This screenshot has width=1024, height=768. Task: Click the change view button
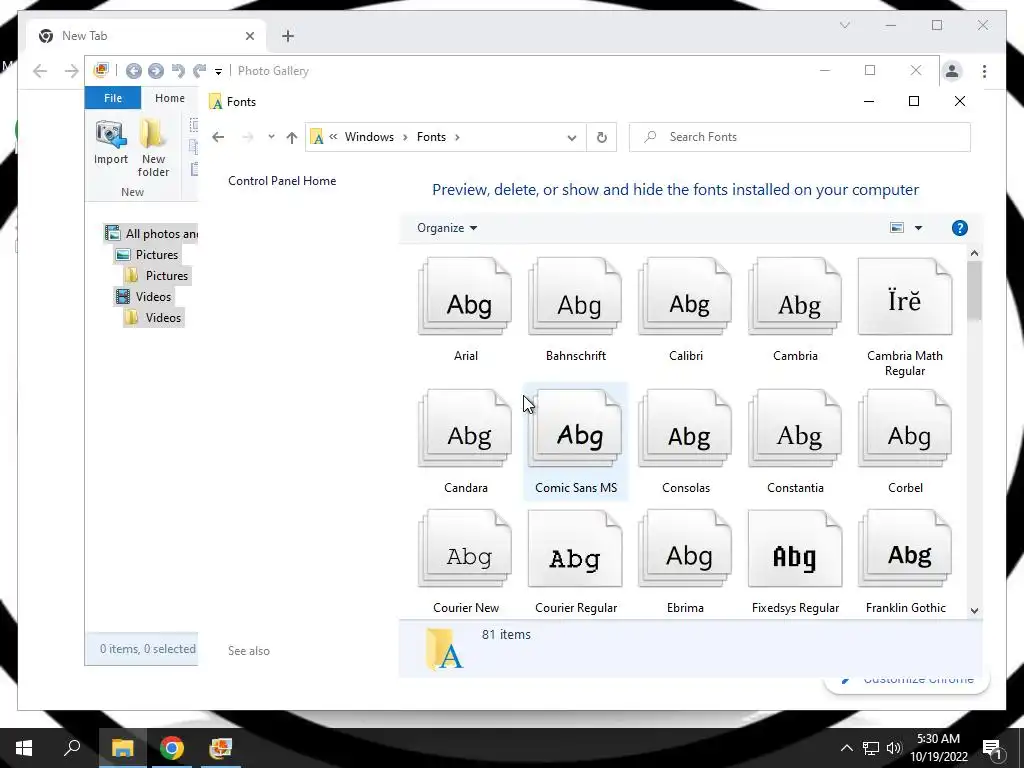click(897, 228)
